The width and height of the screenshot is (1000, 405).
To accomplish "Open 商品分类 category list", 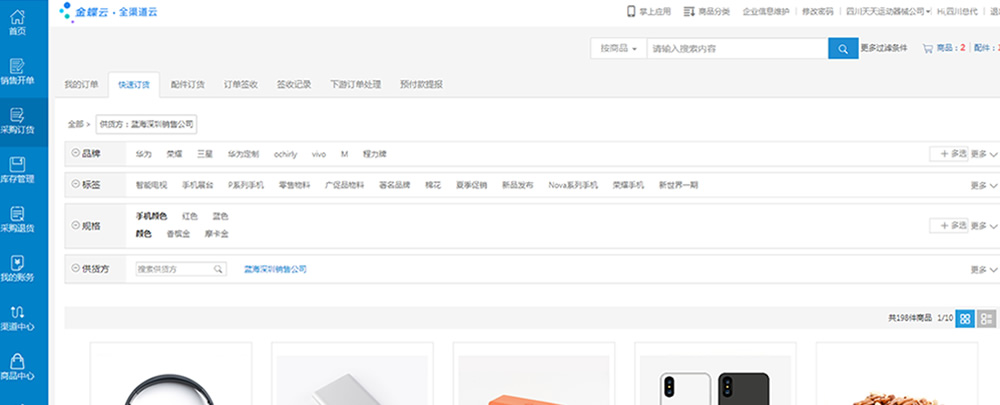I will [x=707, y=11].
